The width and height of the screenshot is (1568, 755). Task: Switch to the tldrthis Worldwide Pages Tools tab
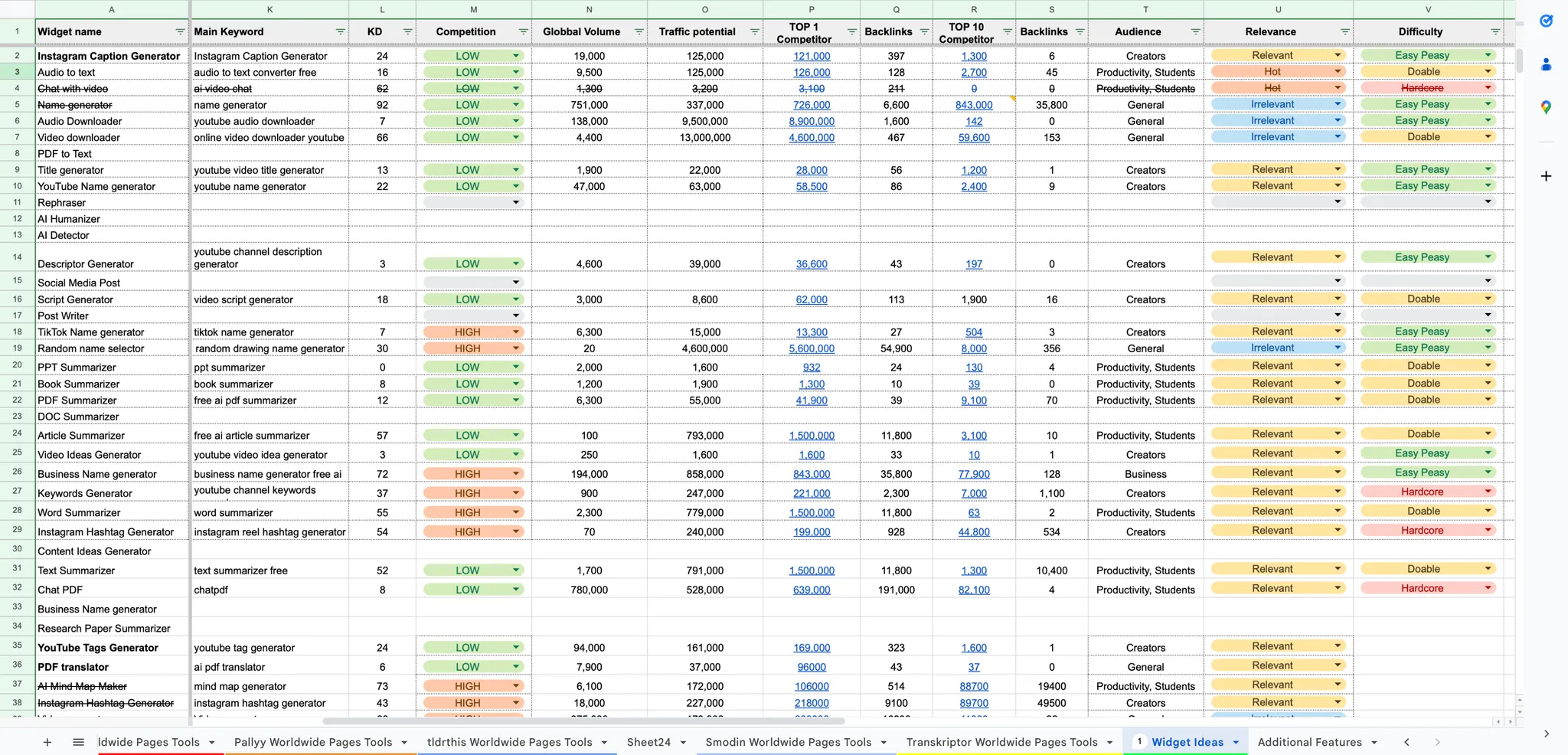pos(509,742)
